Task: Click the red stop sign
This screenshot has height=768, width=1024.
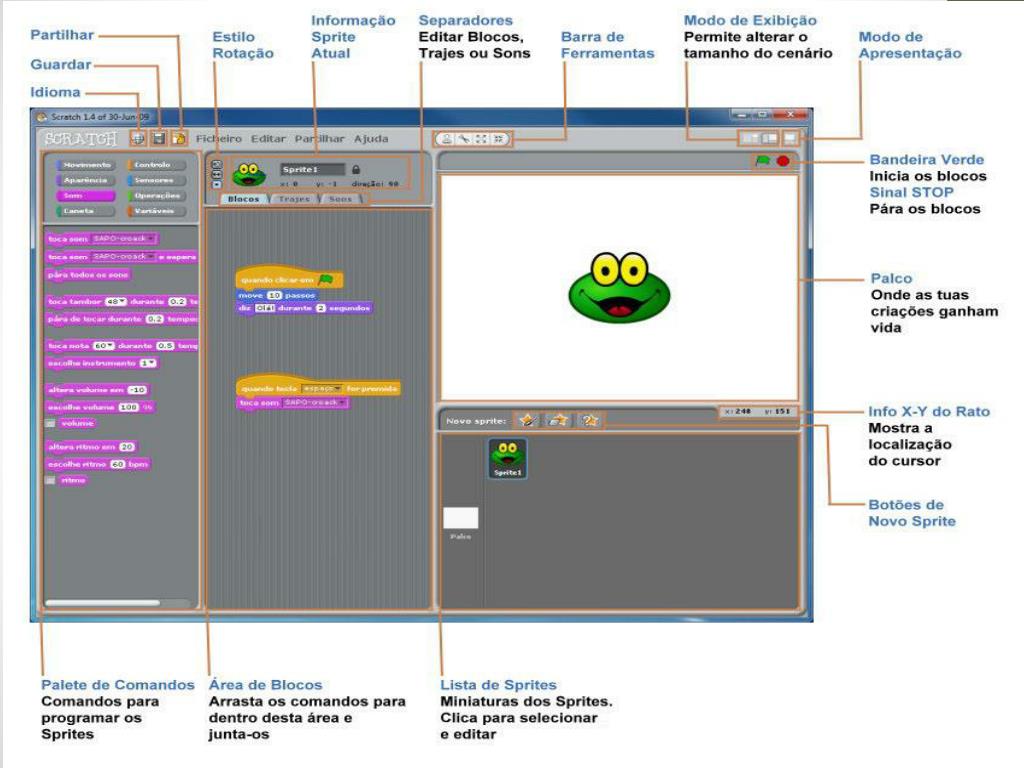Action: pos(783,161)
